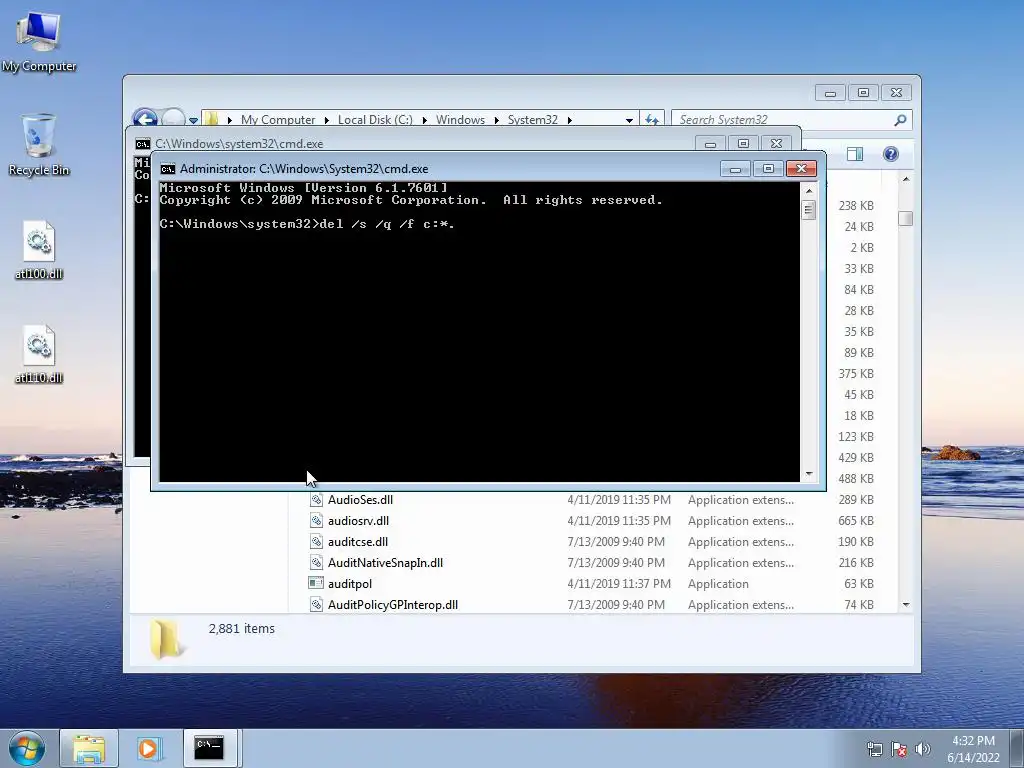This screenshot has width=1024, height=768.
Task: Toggle the Explorer preview pane button
Action: 854,154
